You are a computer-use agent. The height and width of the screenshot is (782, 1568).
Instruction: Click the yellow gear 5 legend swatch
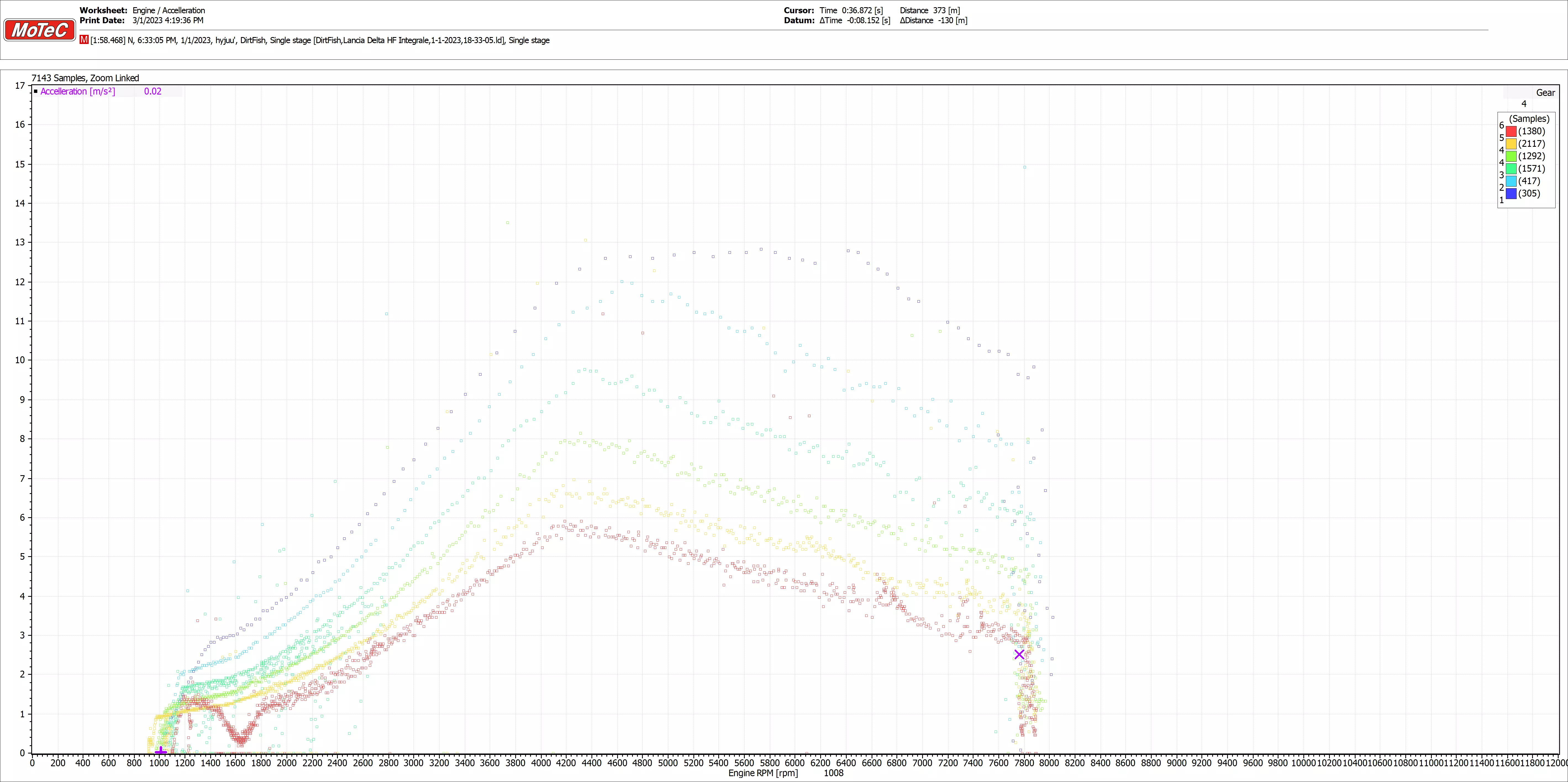coord(1511,144)
